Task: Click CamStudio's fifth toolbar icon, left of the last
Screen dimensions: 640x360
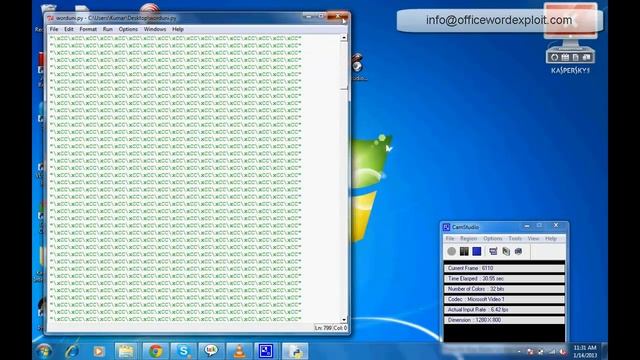Action: [506, 251]
